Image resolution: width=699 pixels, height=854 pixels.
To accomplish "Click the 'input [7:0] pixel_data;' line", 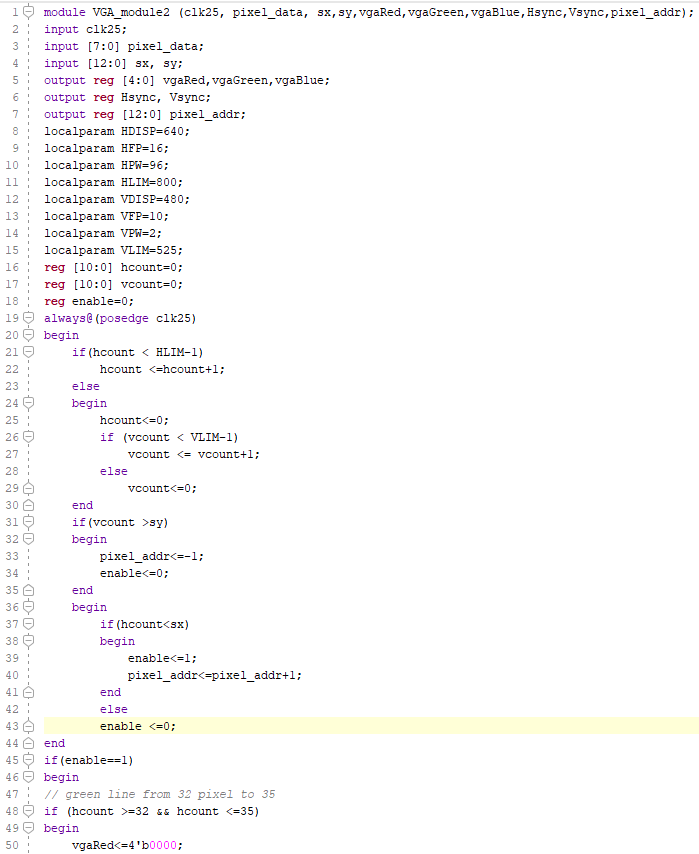I will click(x=124, y=46).
